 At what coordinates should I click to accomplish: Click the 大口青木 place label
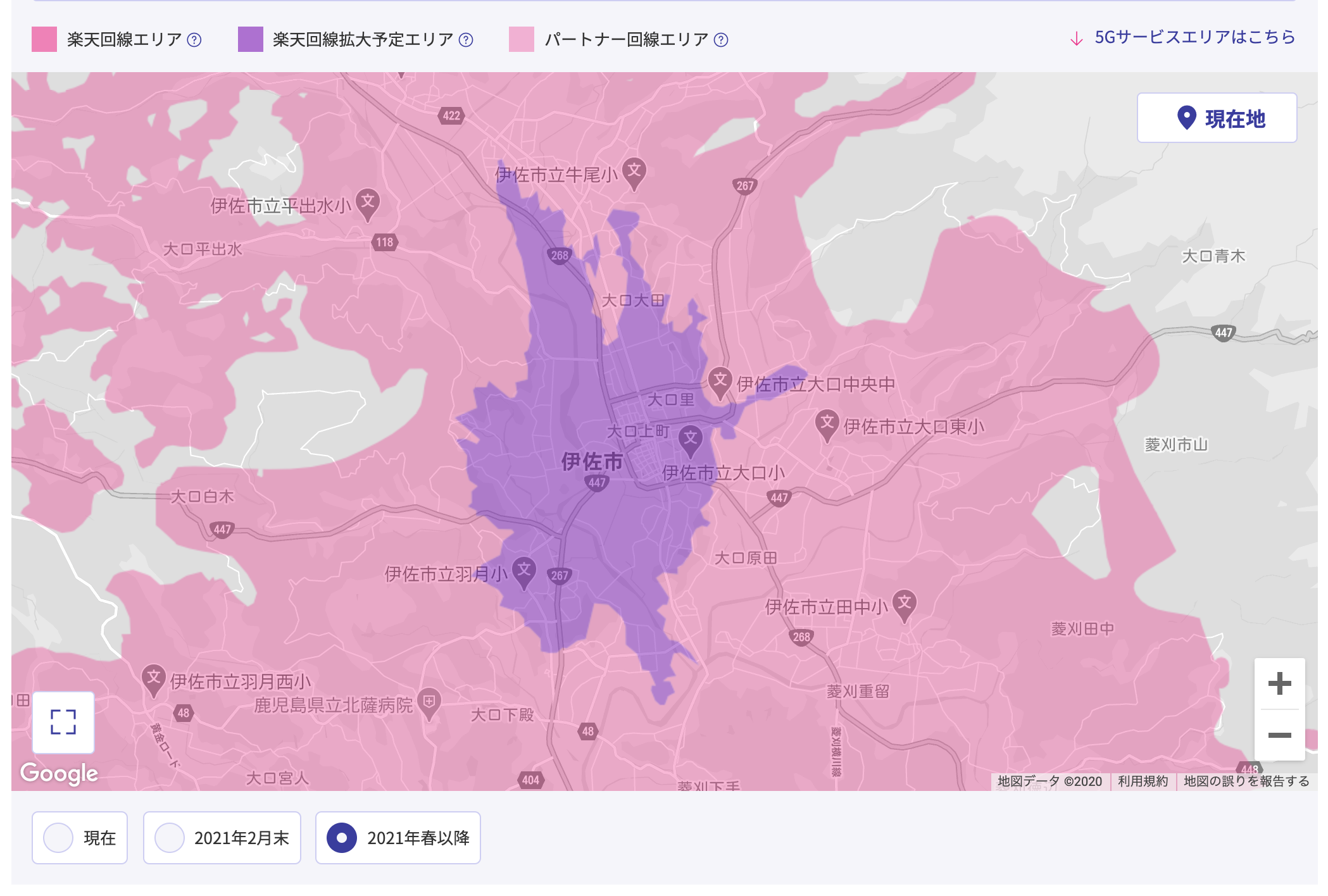(x=1213, y=256)
